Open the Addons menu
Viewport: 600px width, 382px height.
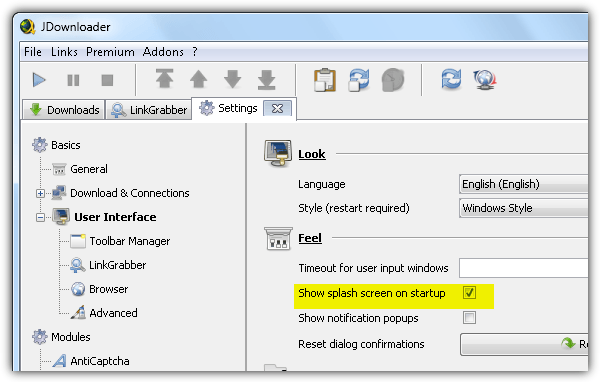click(163, 52)
